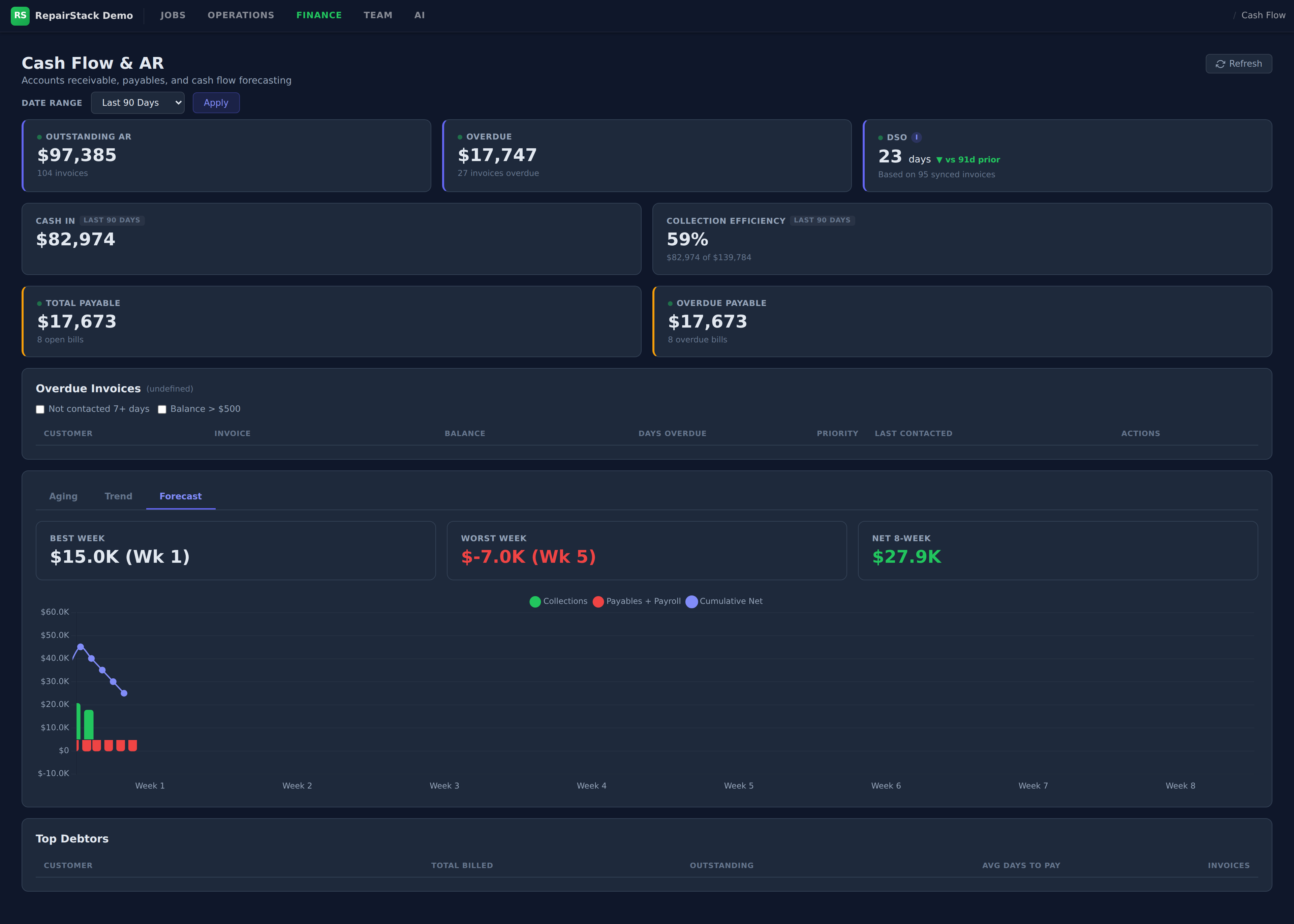Open the Date Range dropdown
The width and height of the screenshot is (1294, 924).
(x=137, y=103)
